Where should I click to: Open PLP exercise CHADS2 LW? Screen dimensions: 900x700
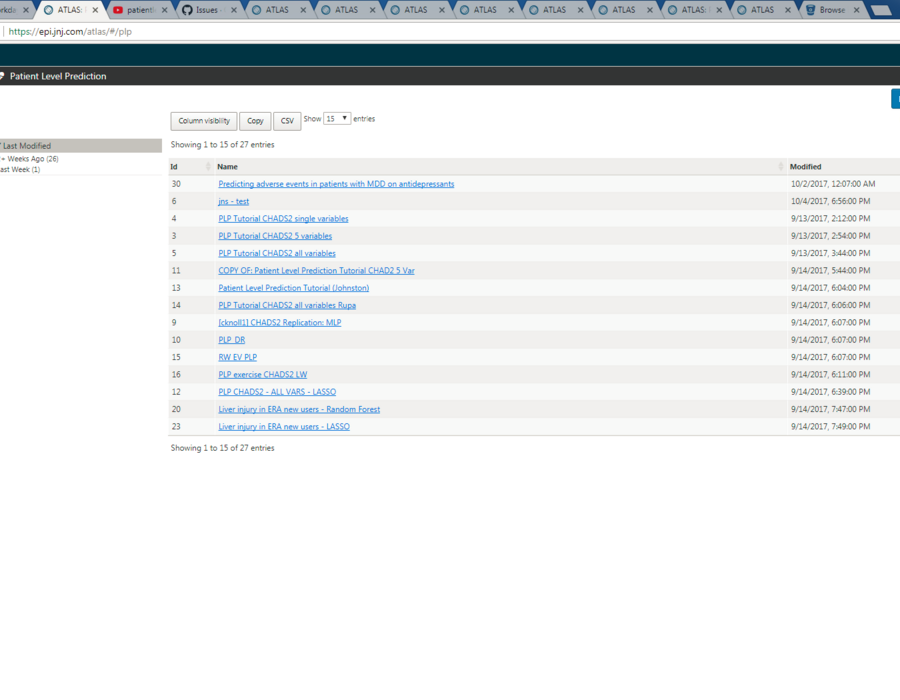tap(262, 375)
